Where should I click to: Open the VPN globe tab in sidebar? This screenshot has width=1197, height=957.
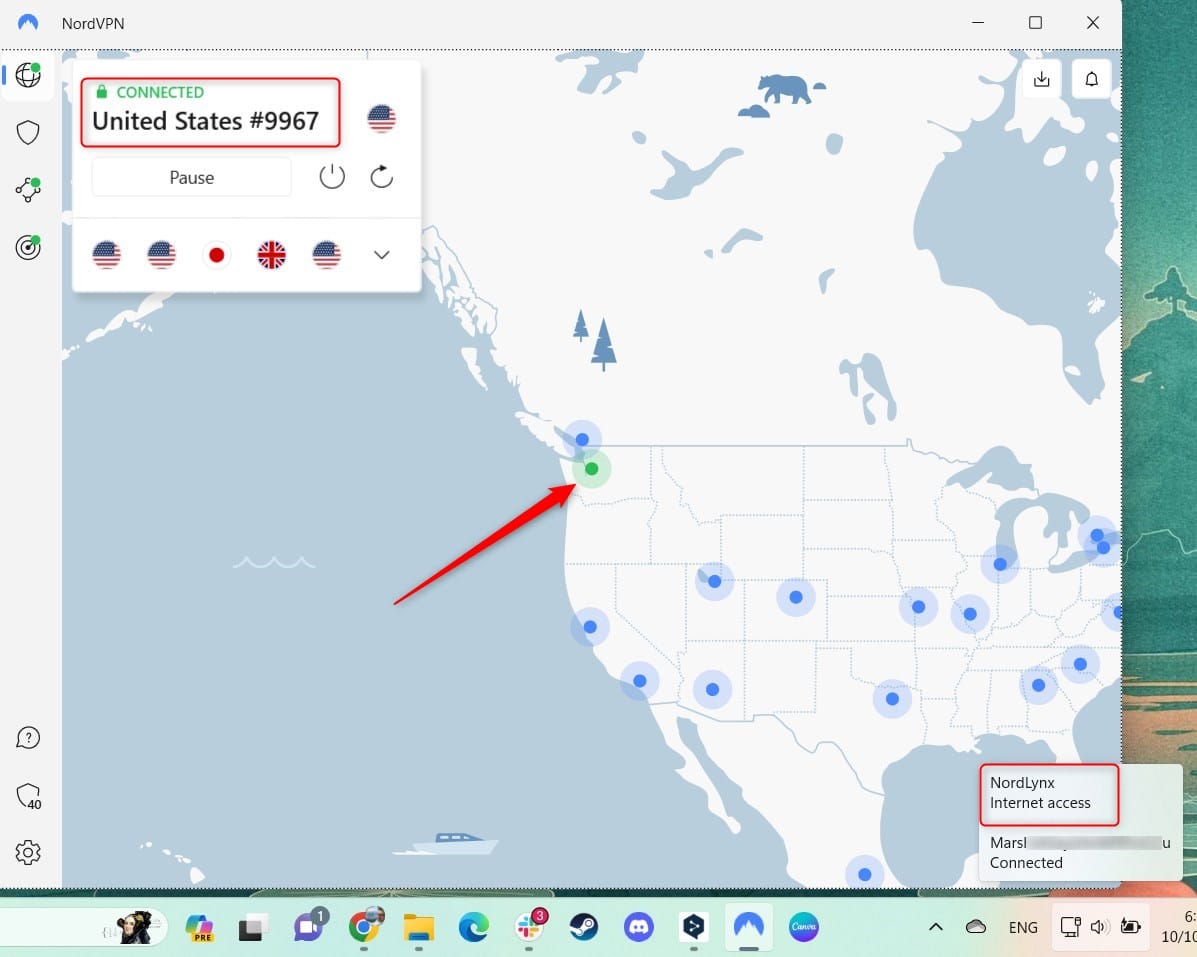tap(28, 75)
